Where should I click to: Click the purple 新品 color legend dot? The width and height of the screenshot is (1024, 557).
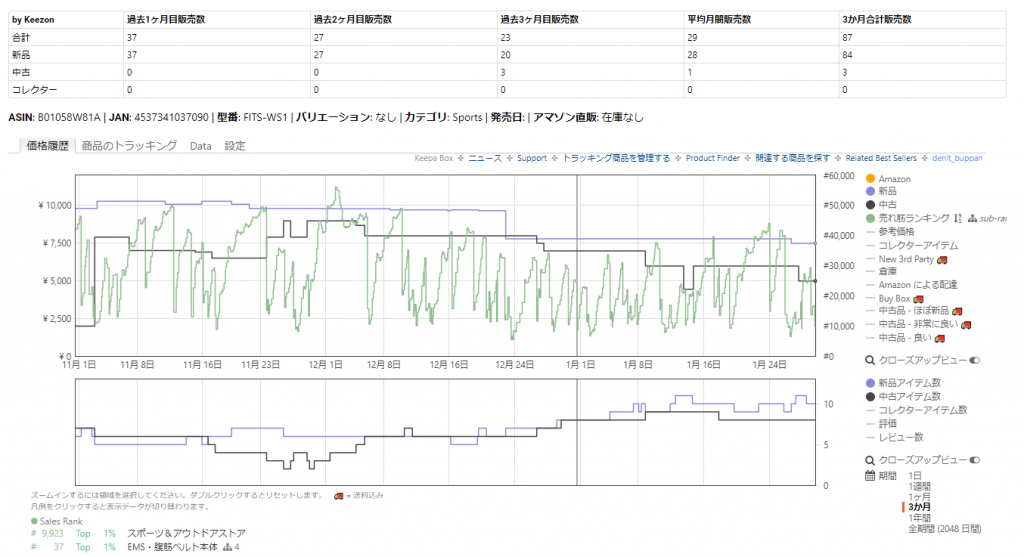(x=870, y=191)
